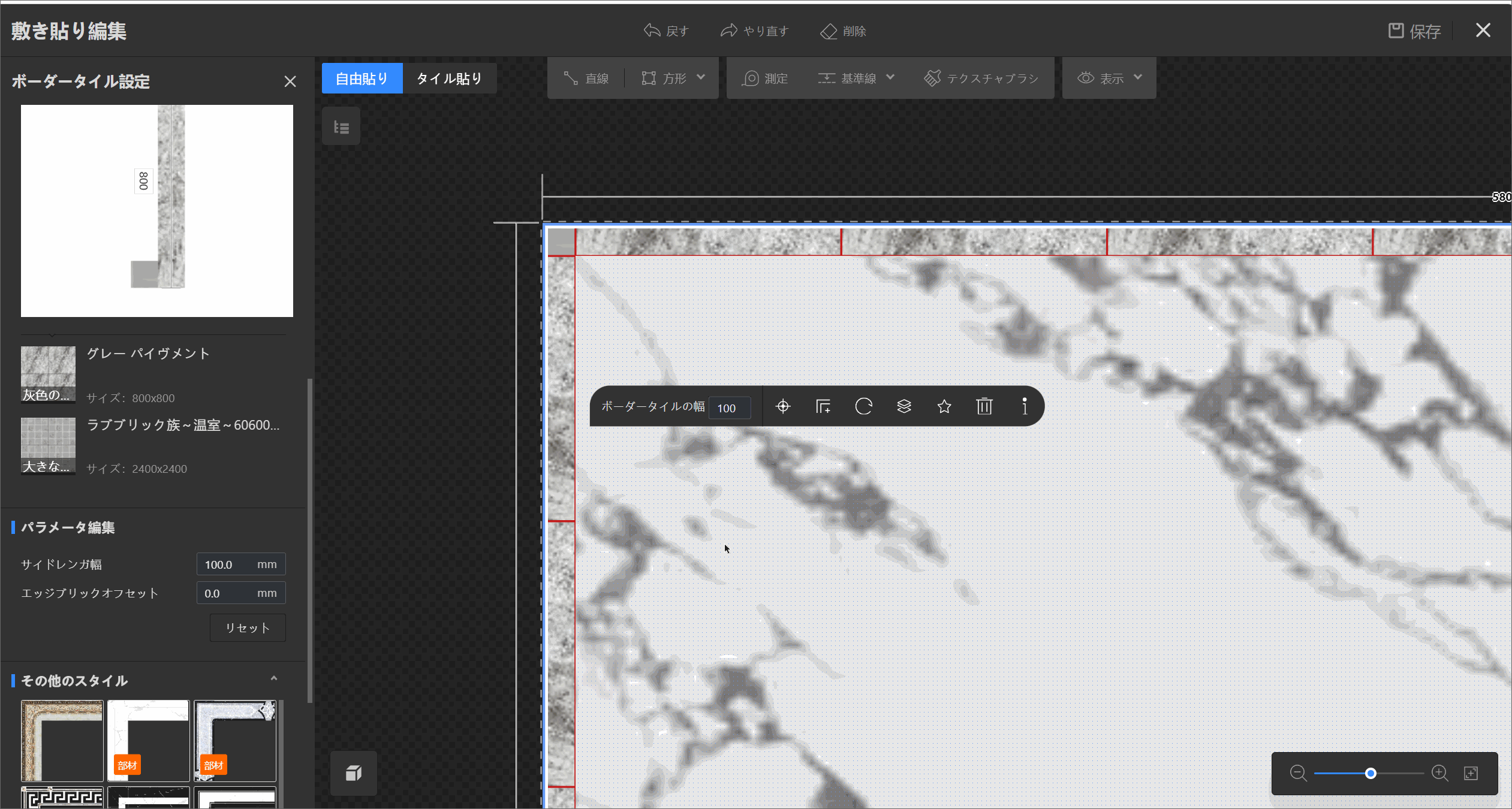The height and width of the screenshot is (809, 1512).
Task: Expand the 基準線 dropdown arrow
Action: click(890, 77)
